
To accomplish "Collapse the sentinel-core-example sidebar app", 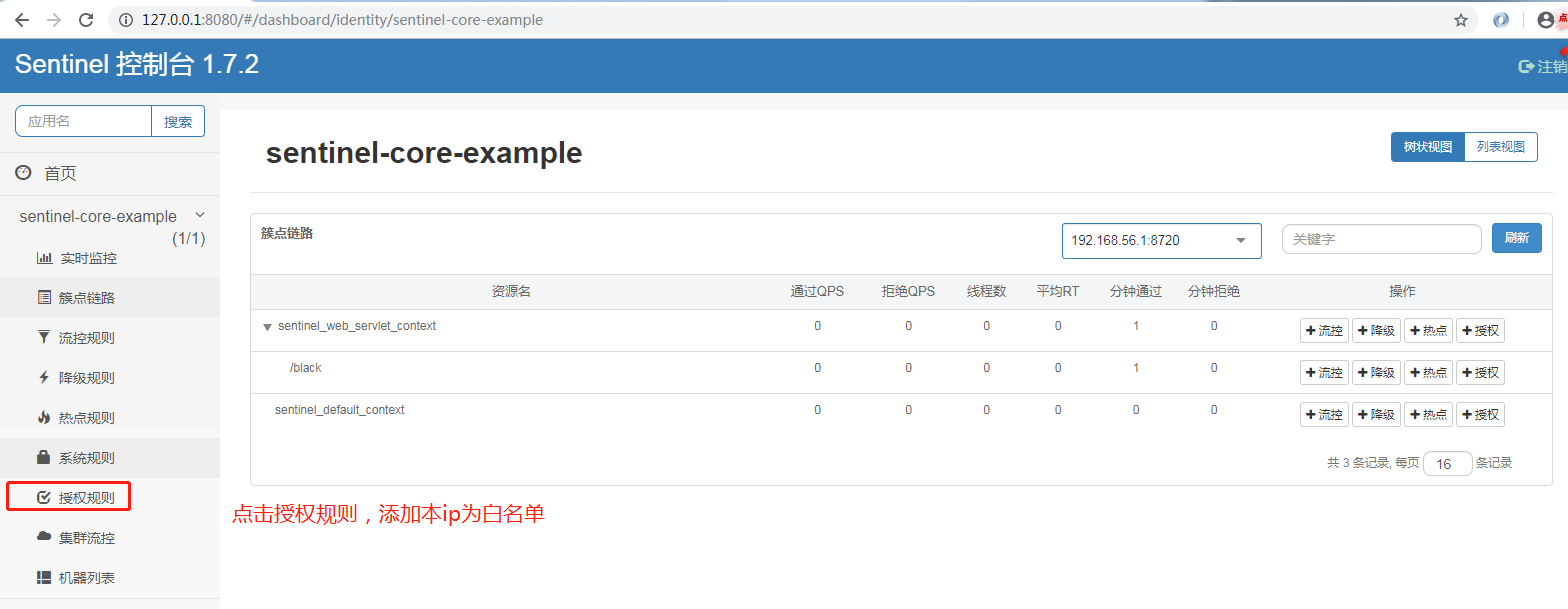I will point(200,215).
